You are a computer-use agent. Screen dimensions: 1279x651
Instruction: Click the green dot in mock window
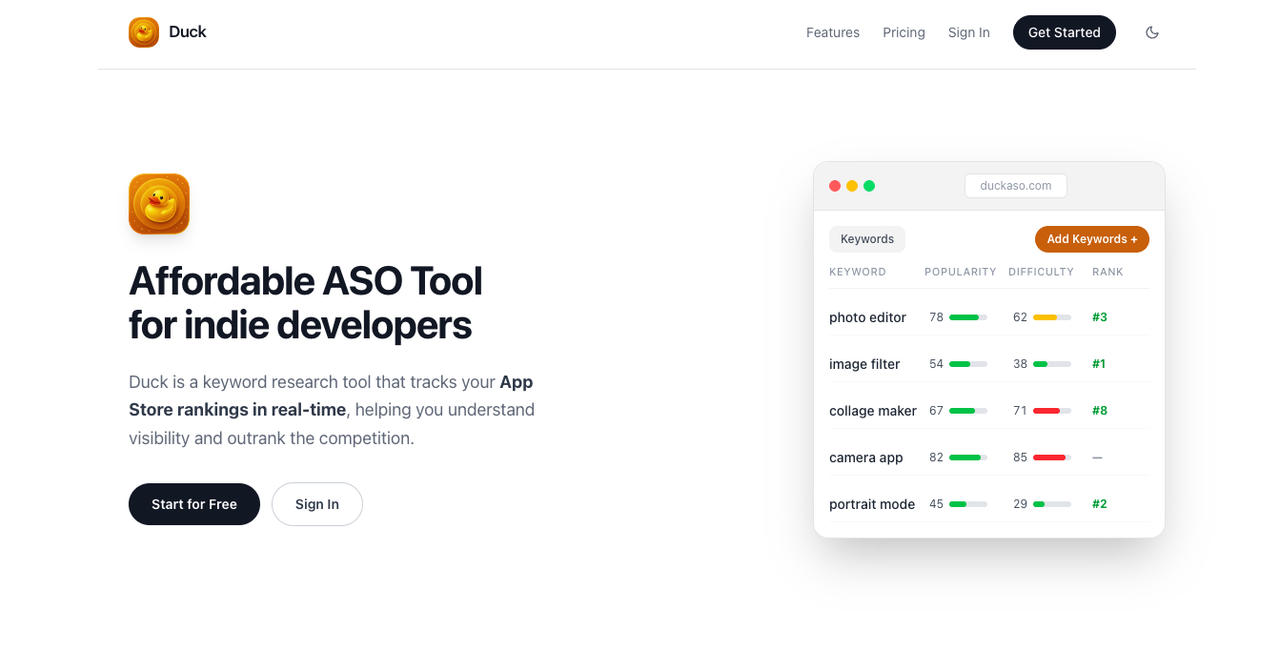tap(869, 186)
